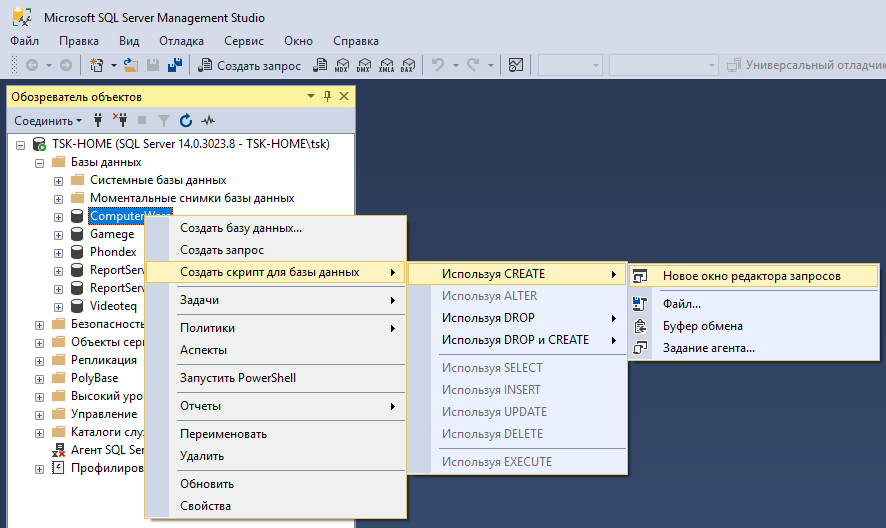Click the Refresh icon in Object Explorer toolbar
Image resolution: width=886 pixels, height=528 pixels.
[x=186, y=120]
